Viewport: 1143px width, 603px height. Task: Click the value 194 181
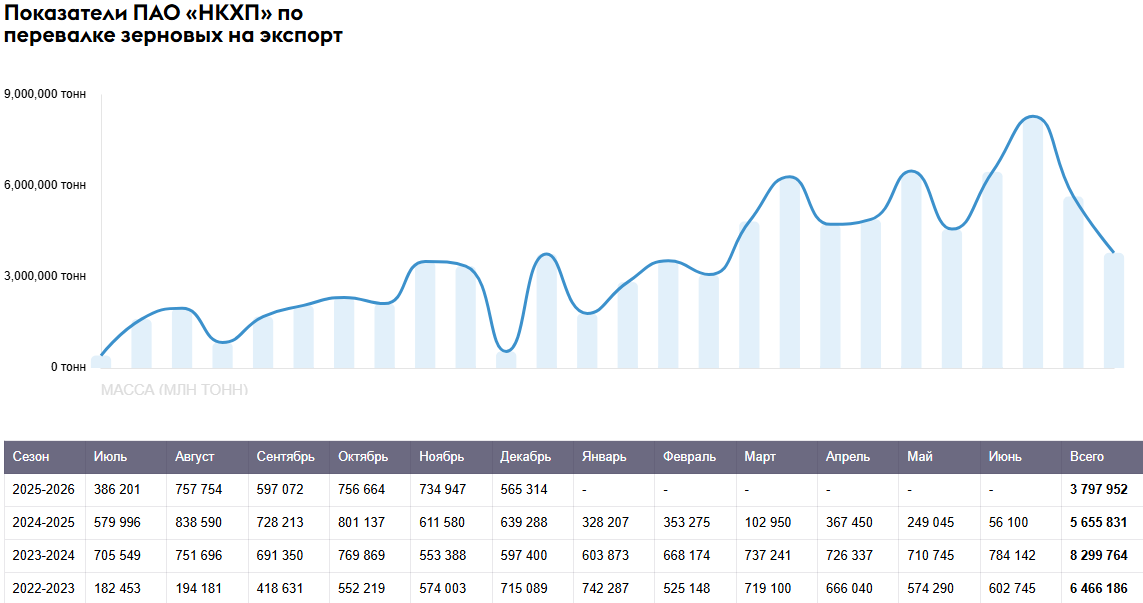pyautogui.click(x=198, y=588)
